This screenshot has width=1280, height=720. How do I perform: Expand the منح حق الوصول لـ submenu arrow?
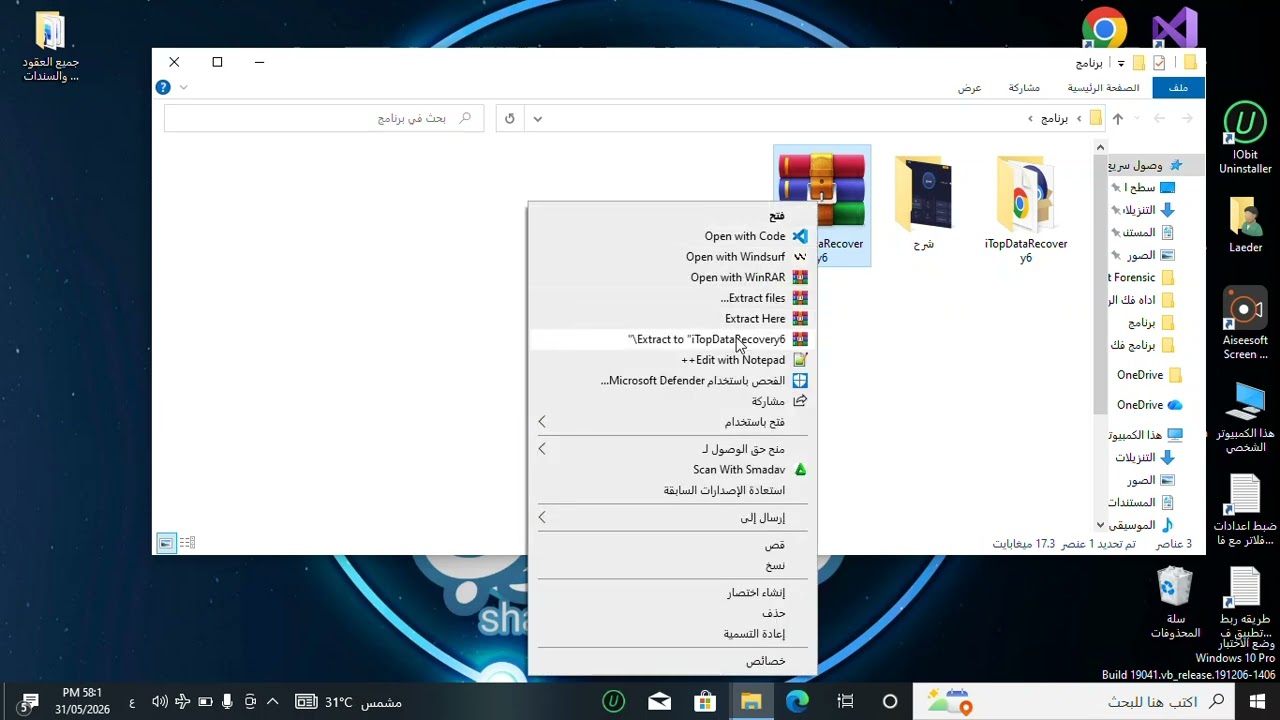542,449
